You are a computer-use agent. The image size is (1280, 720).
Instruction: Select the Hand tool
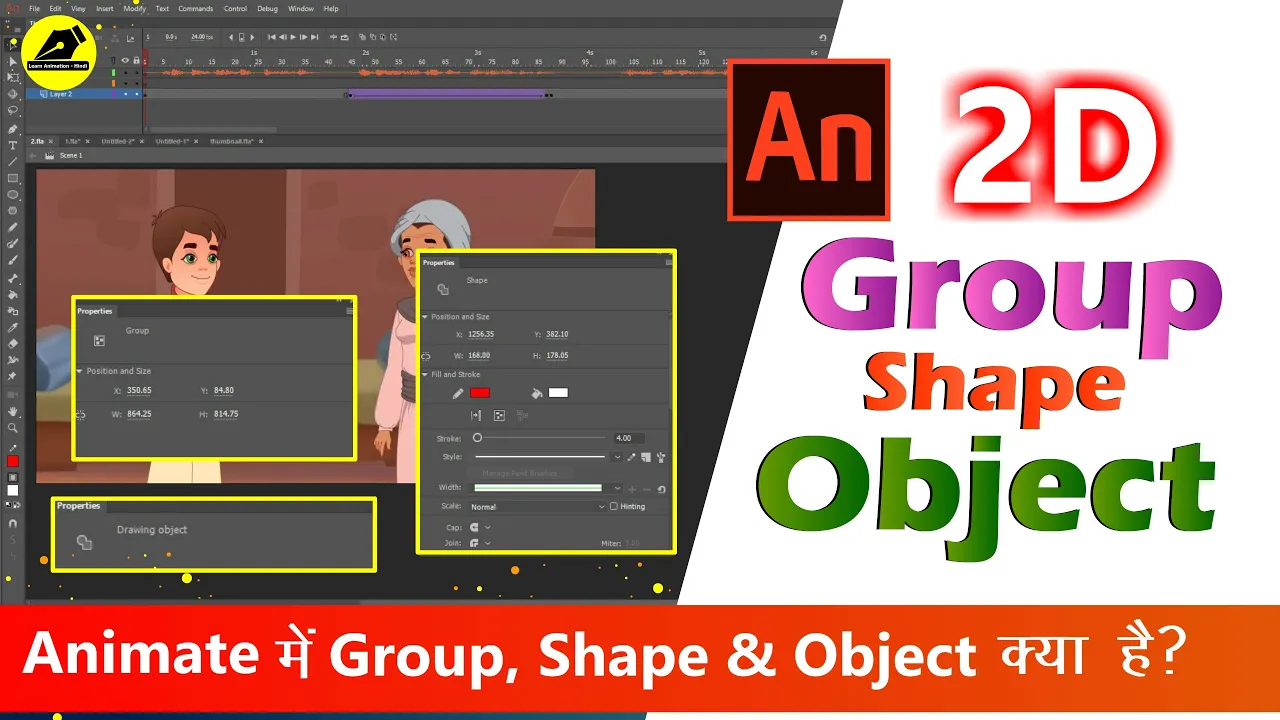[13, 411]
